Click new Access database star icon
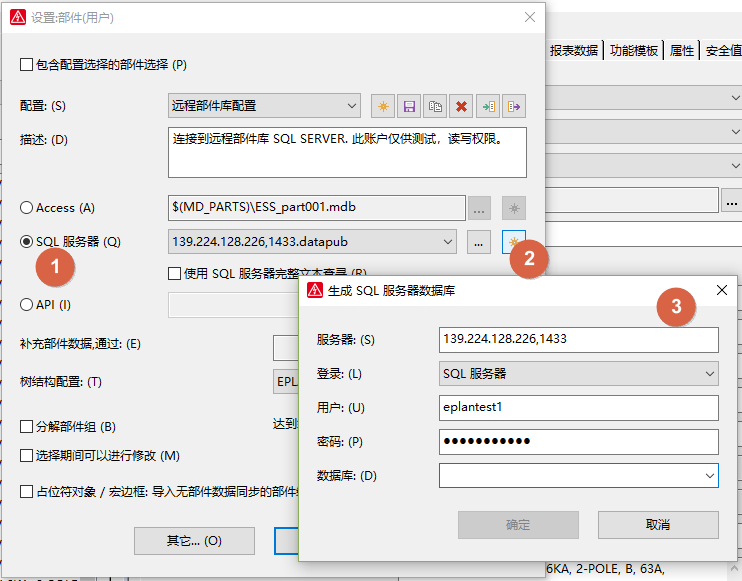This screenshot has height=581, width=742. pyautogui.click(x=514, y=208)
